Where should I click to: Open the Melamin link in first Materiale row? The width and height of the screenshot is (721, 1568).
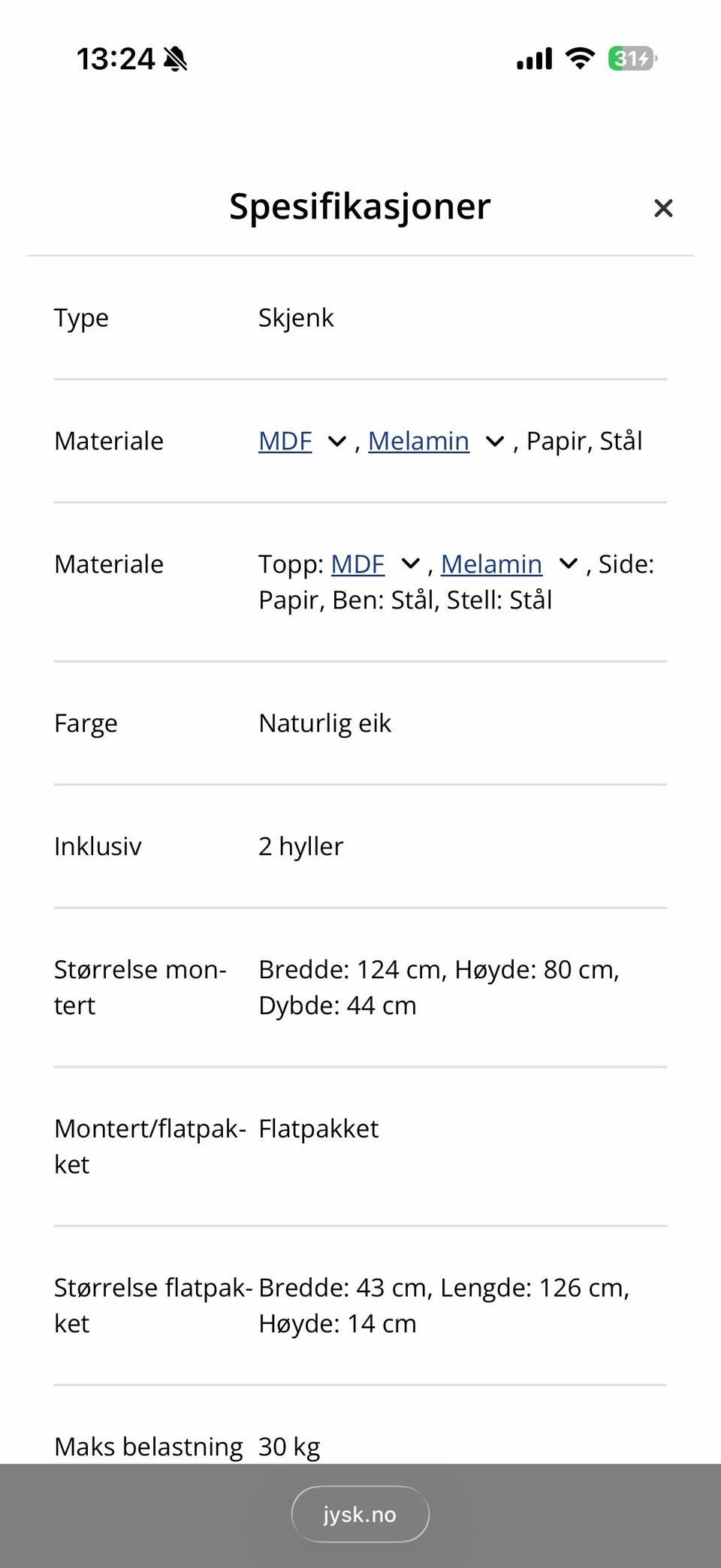(x=419, y=441)
